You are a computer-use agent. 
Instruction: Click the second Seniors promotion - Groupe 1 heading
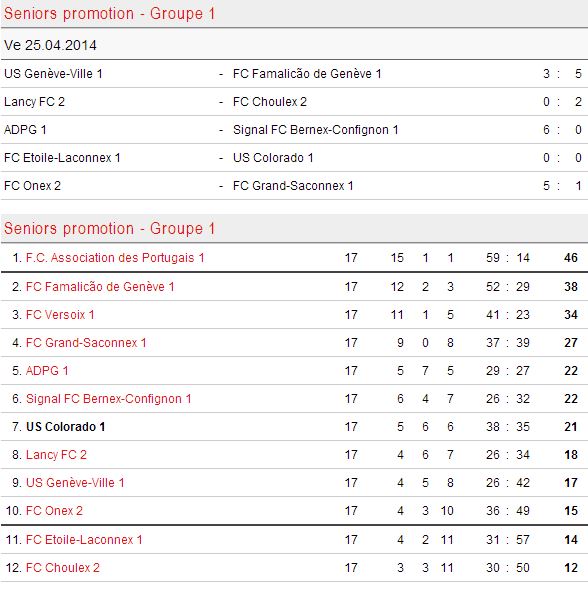[x=109, y=229]
